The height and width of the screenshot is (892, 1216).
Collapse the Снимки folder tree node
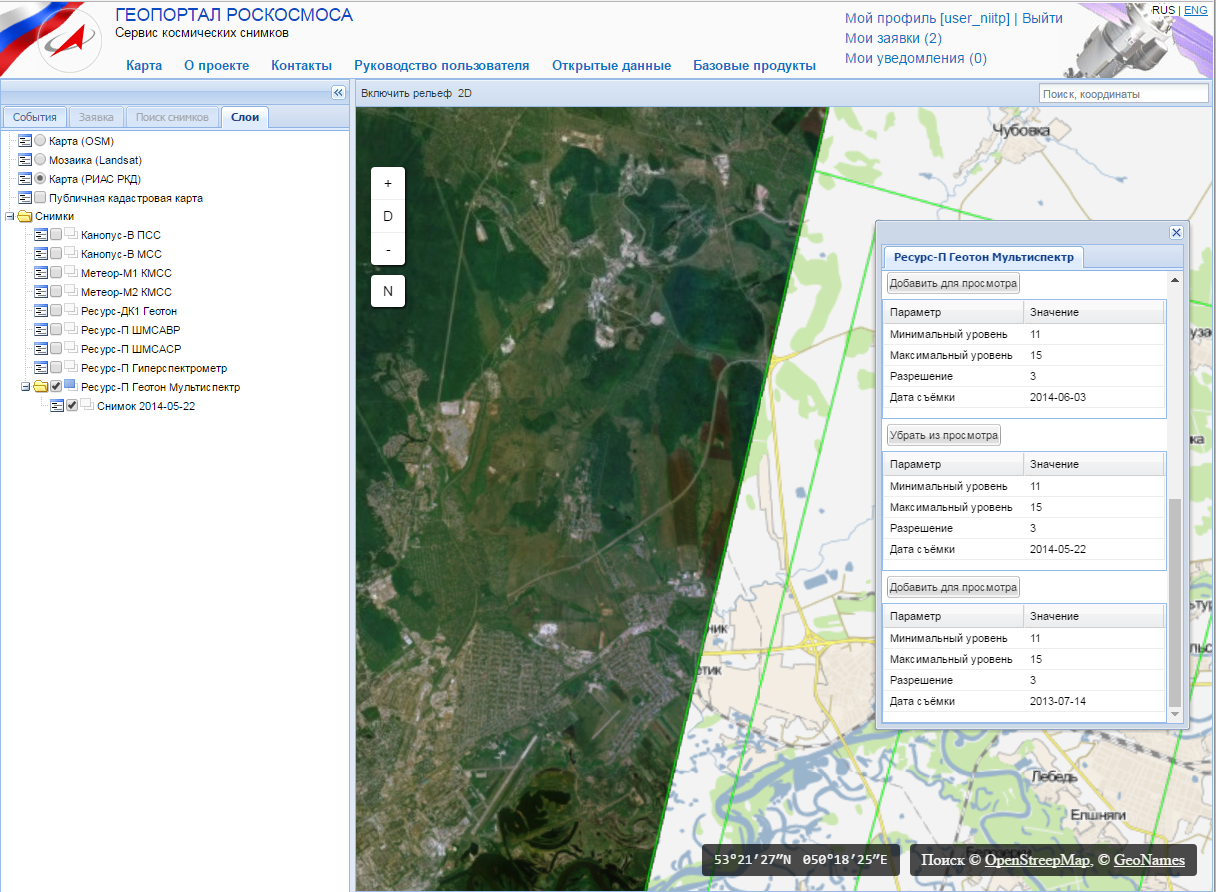pos(10,216)
